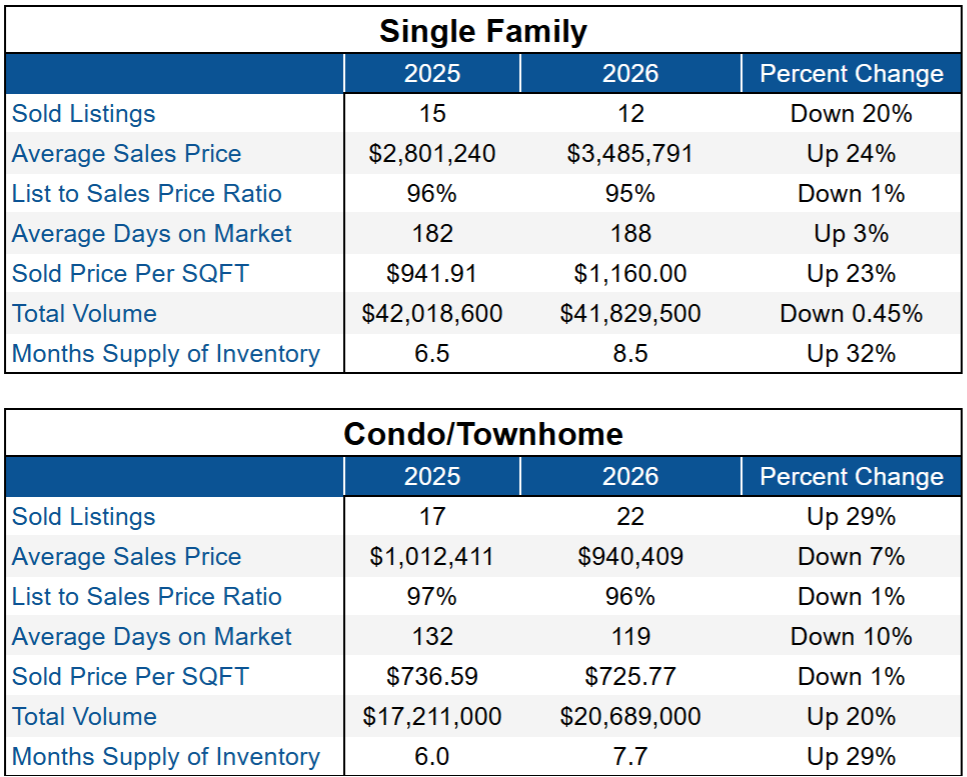
Task: Click Average Sales Price label in Single Family
Action: tap(127, 154)
